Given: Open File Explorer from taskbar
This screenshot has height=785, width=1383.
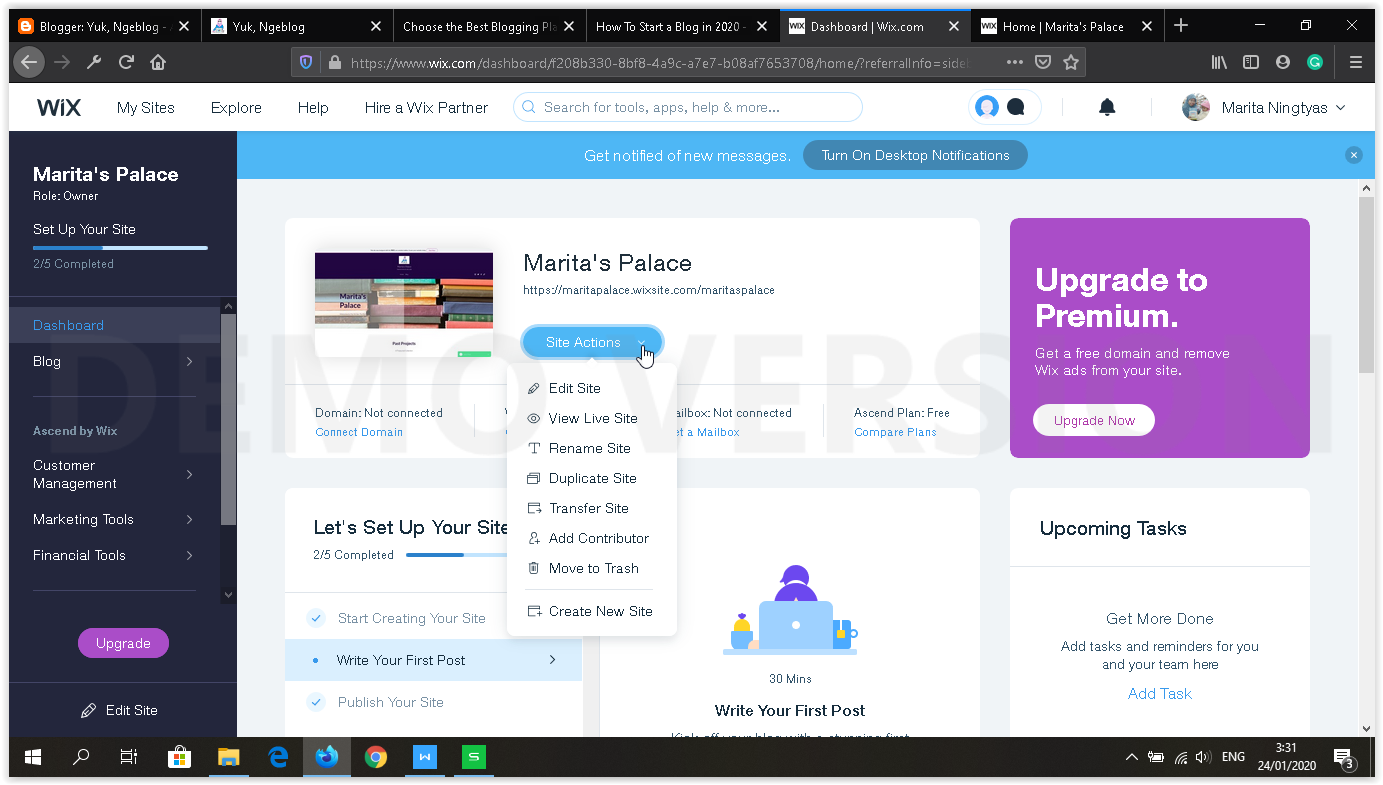Looking at the screenshot, I should pos(228,757).
